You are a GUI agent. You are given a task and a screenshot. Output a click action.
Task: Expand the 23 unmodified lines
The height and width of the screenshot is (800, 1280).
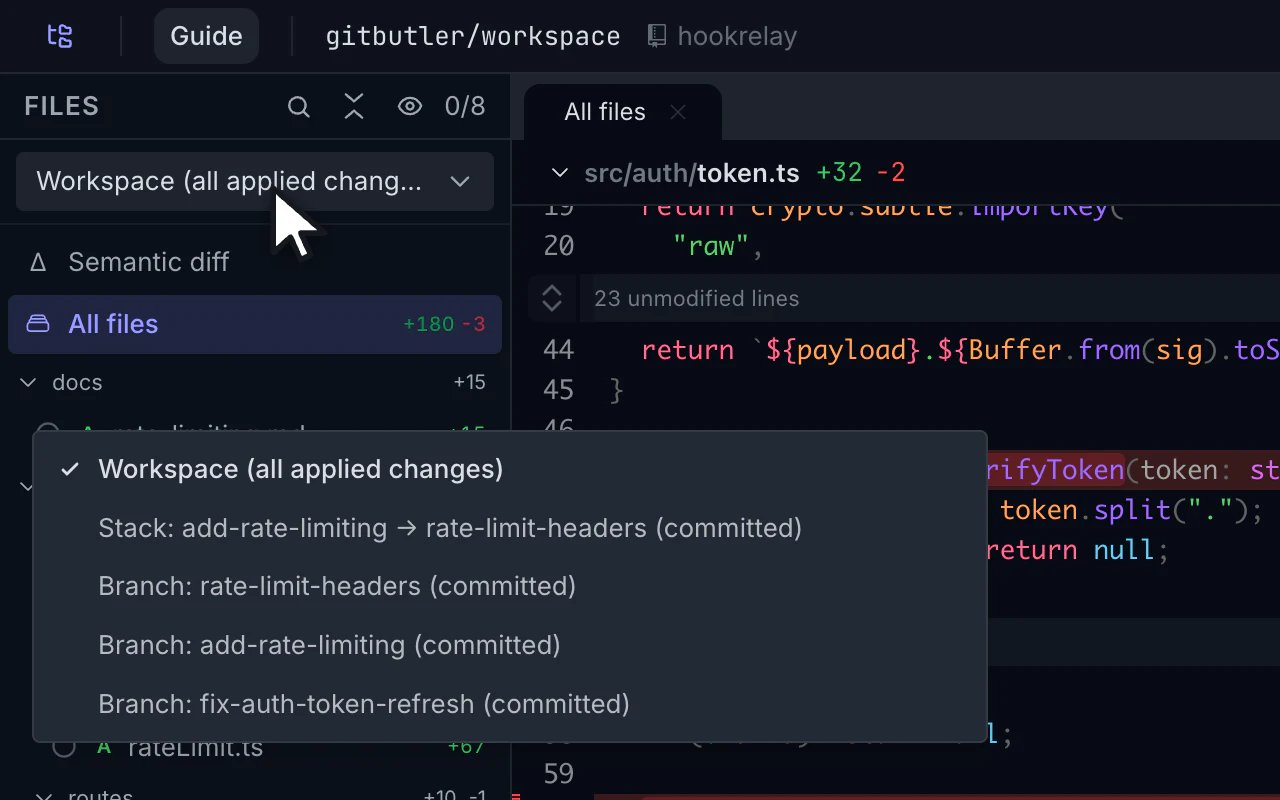click(x=696, y=298)
